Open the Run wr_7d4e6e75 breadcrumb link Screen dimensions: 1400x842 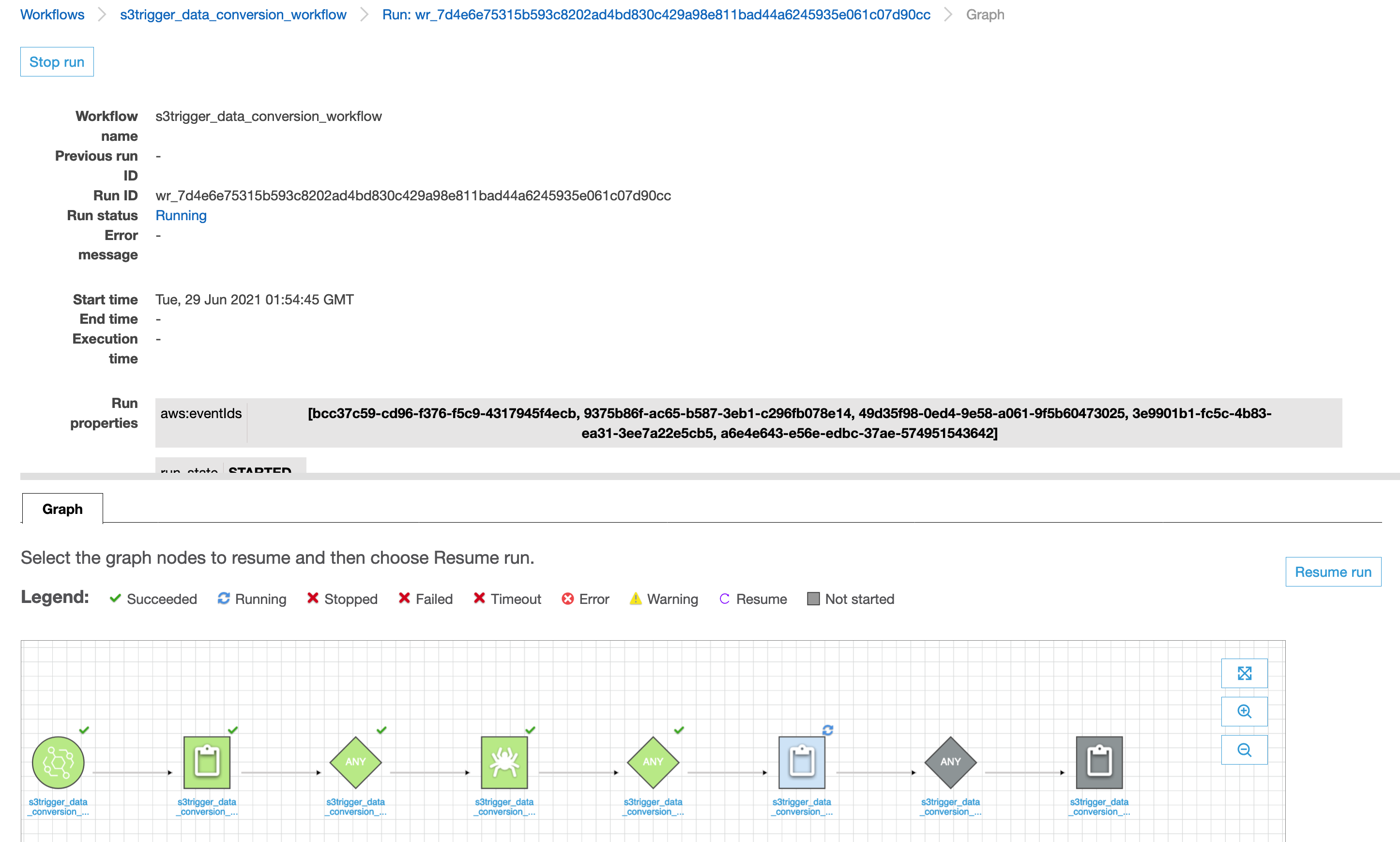click(x=656, y=15)
